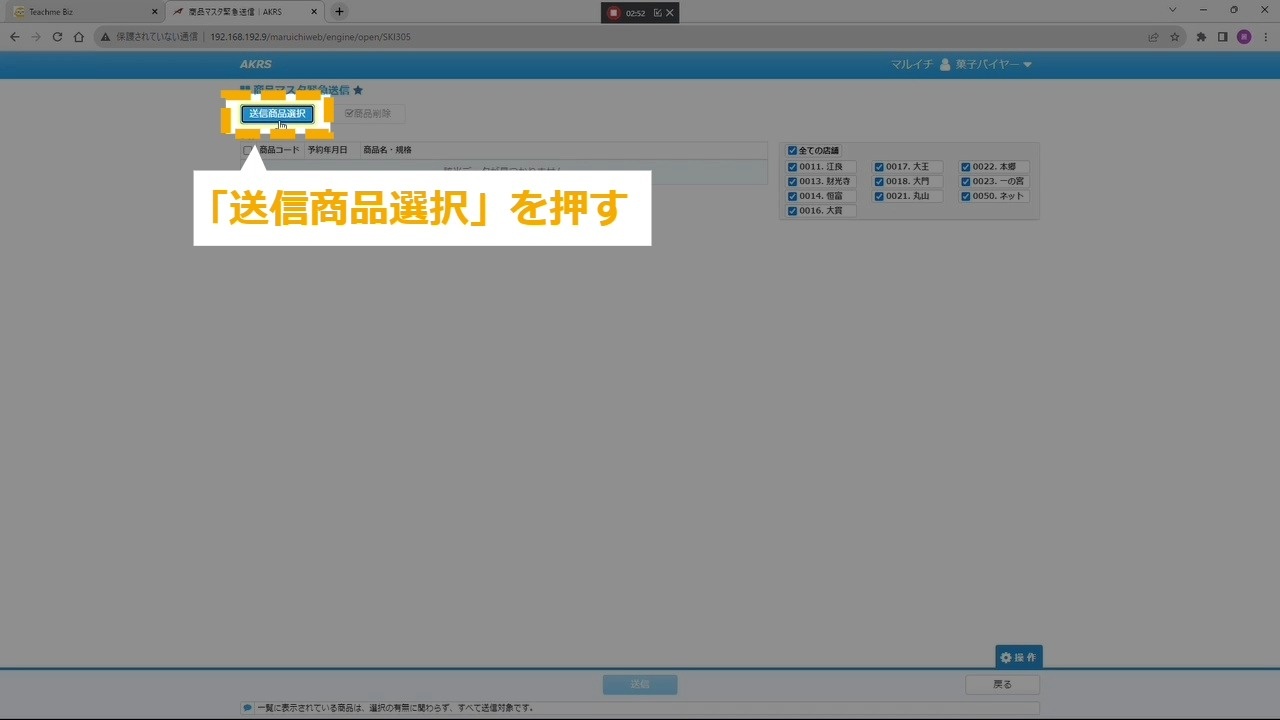Click the 送信 button at the bottom
The width and height of the screenshot is (1280, 720).
tap(640, 685)
